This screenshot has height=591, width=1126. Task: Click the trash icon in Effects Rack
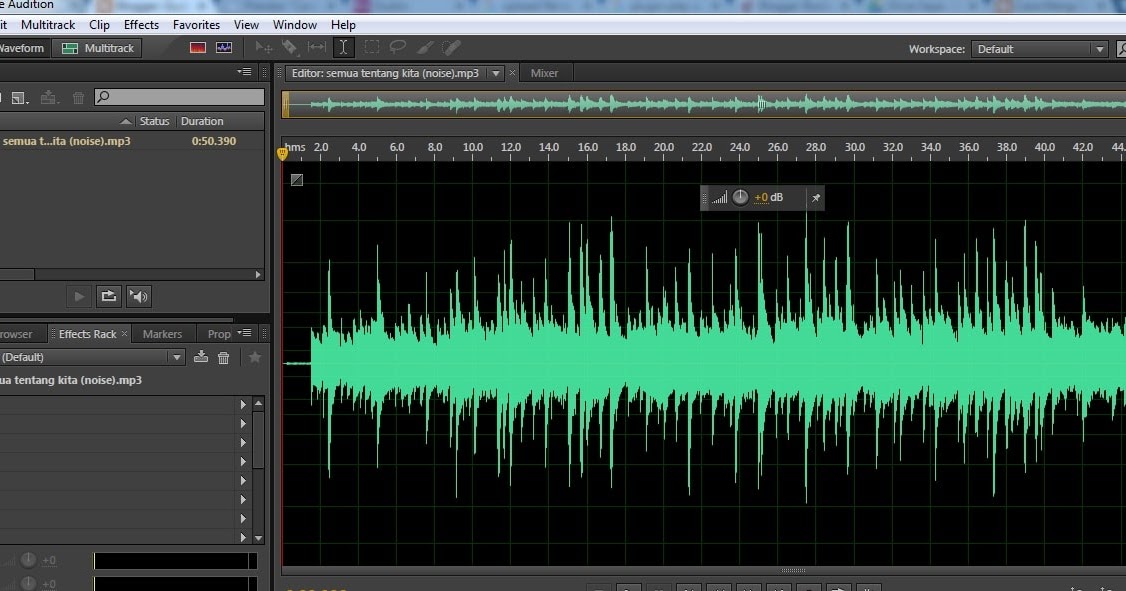click(224, 357)
